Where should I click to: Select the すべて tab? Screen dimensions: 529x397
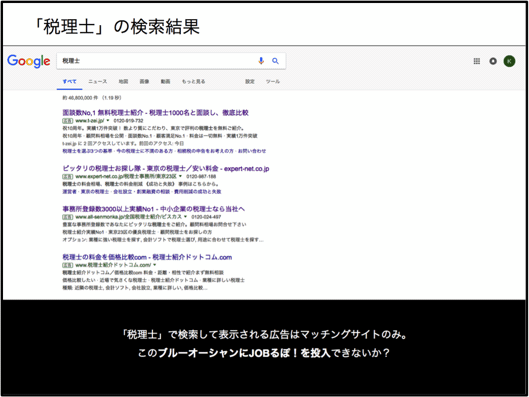(69, 82)
